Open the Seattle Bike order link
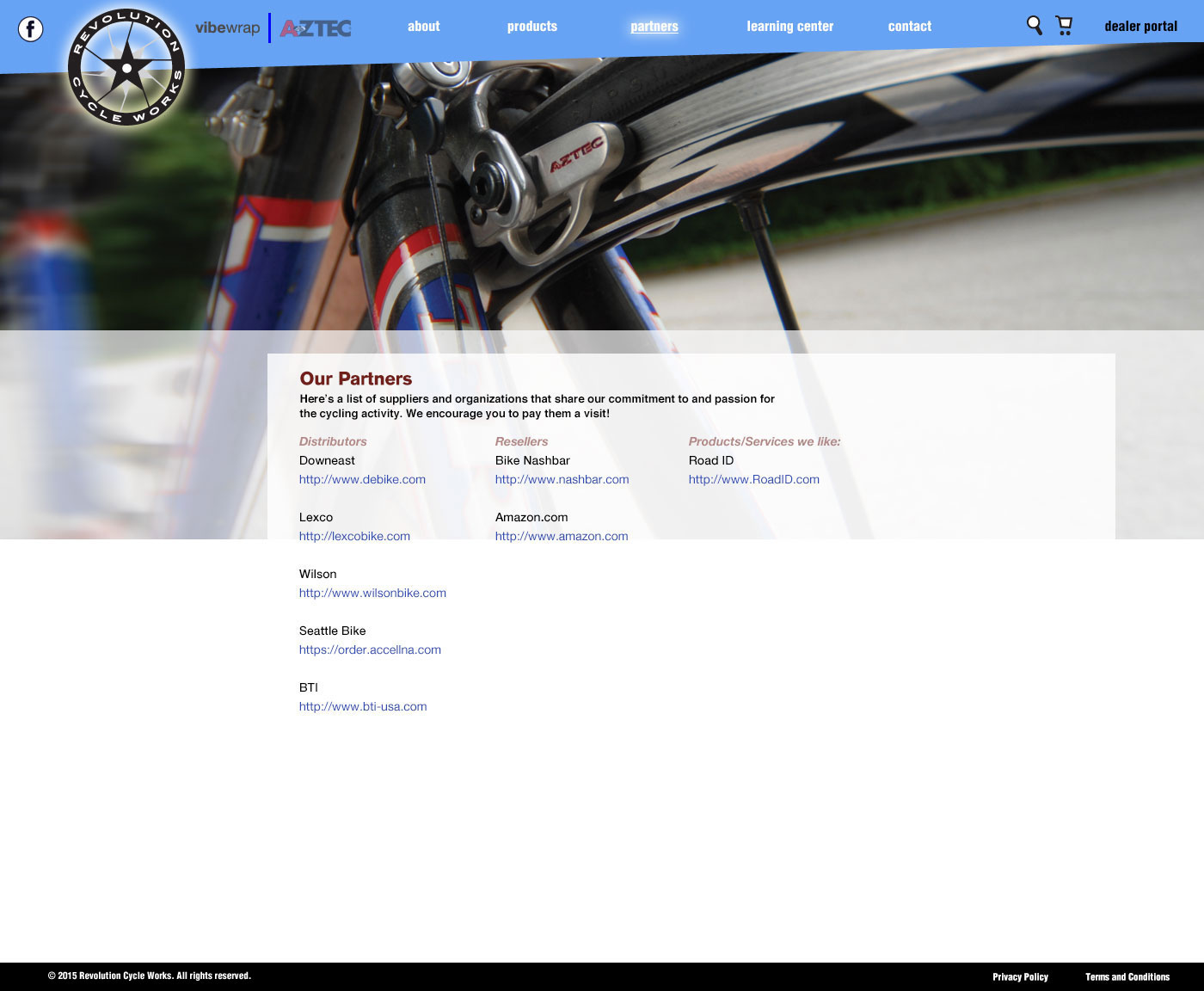The width and height of the screenshot is (1204, 991). click(370, 649)
